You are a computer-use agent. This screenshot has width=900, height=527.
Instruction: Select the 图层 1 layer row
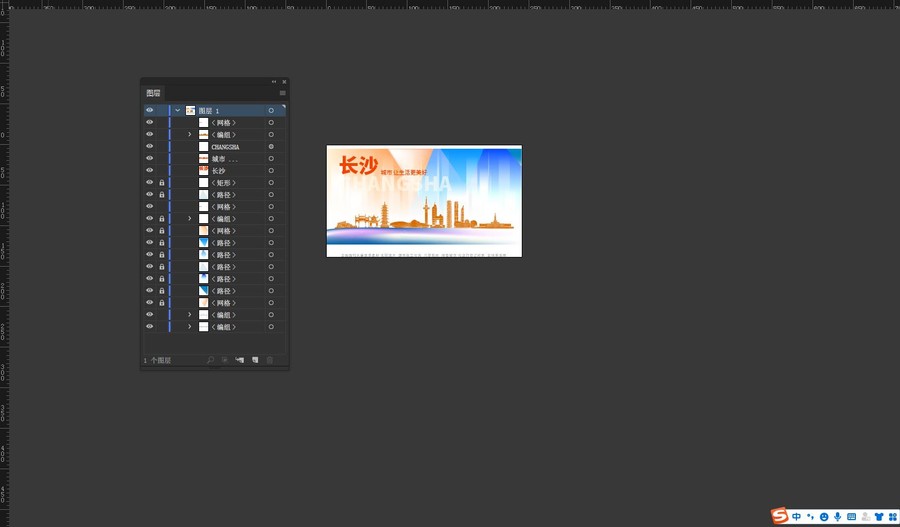[x=214, y=110]
